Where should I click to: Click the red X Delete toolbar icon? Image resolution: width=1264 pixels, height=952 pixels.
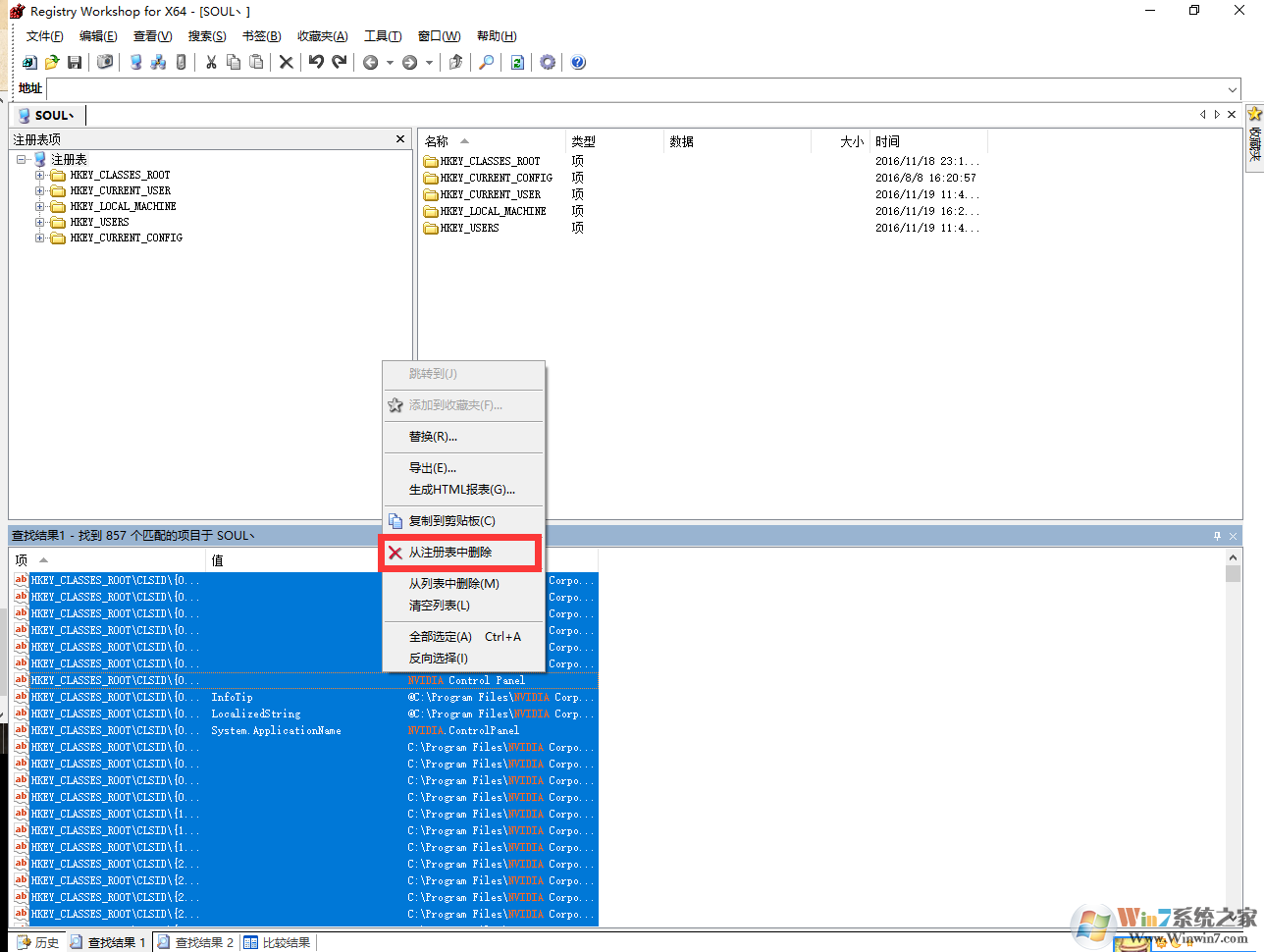pos(286,63)
